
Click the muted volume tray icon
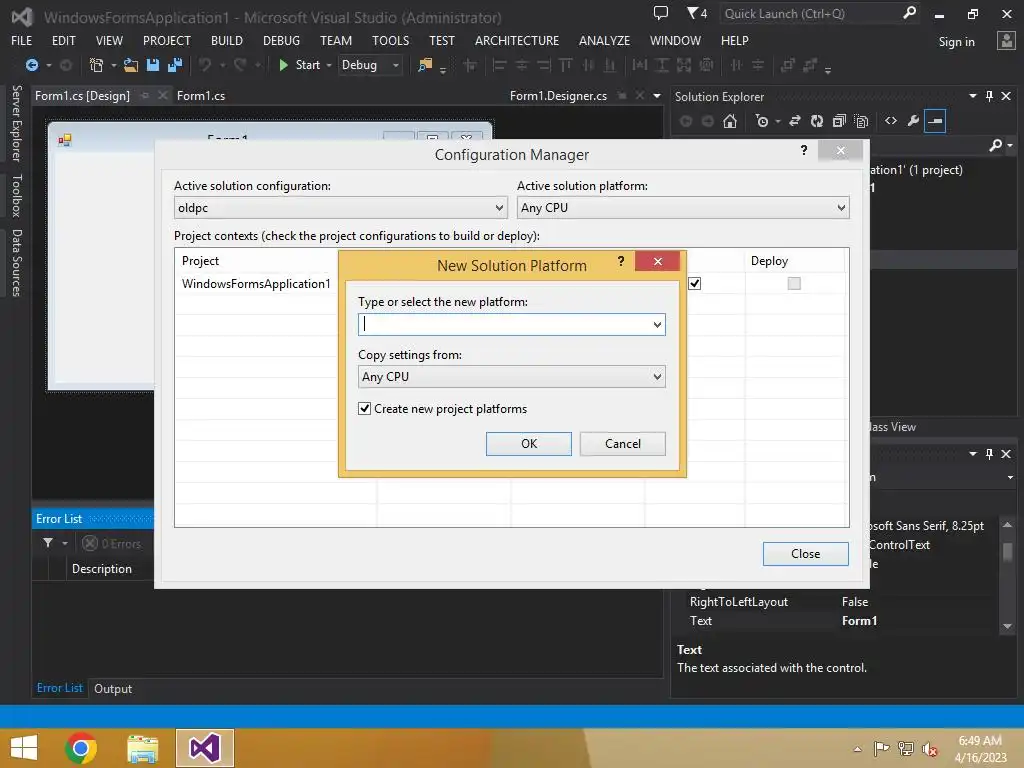click(x=930, y=749)
